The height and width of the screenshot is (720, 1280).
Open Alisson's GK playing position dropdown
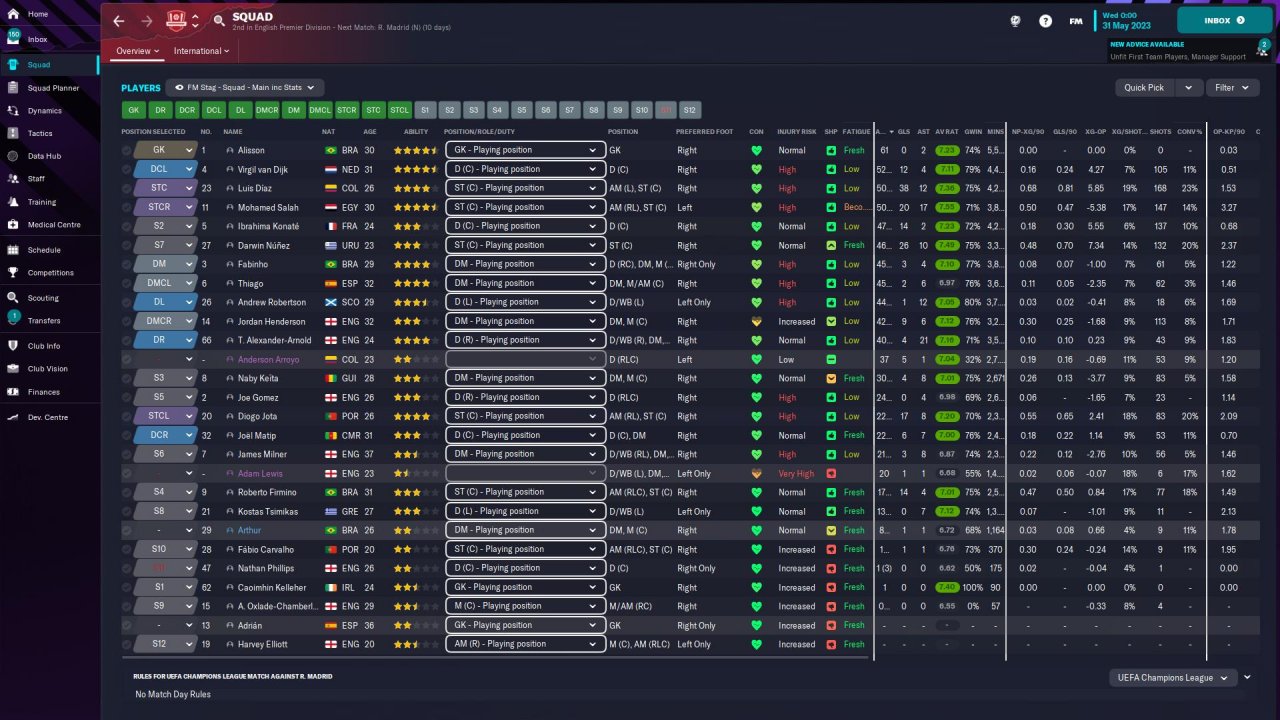click(526, 150)
